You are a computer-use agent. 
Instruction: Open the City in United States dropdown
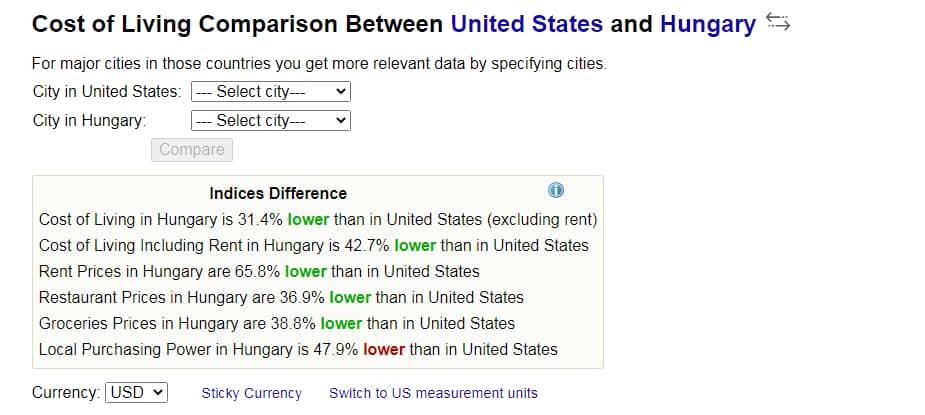click(x=270, y=91)
